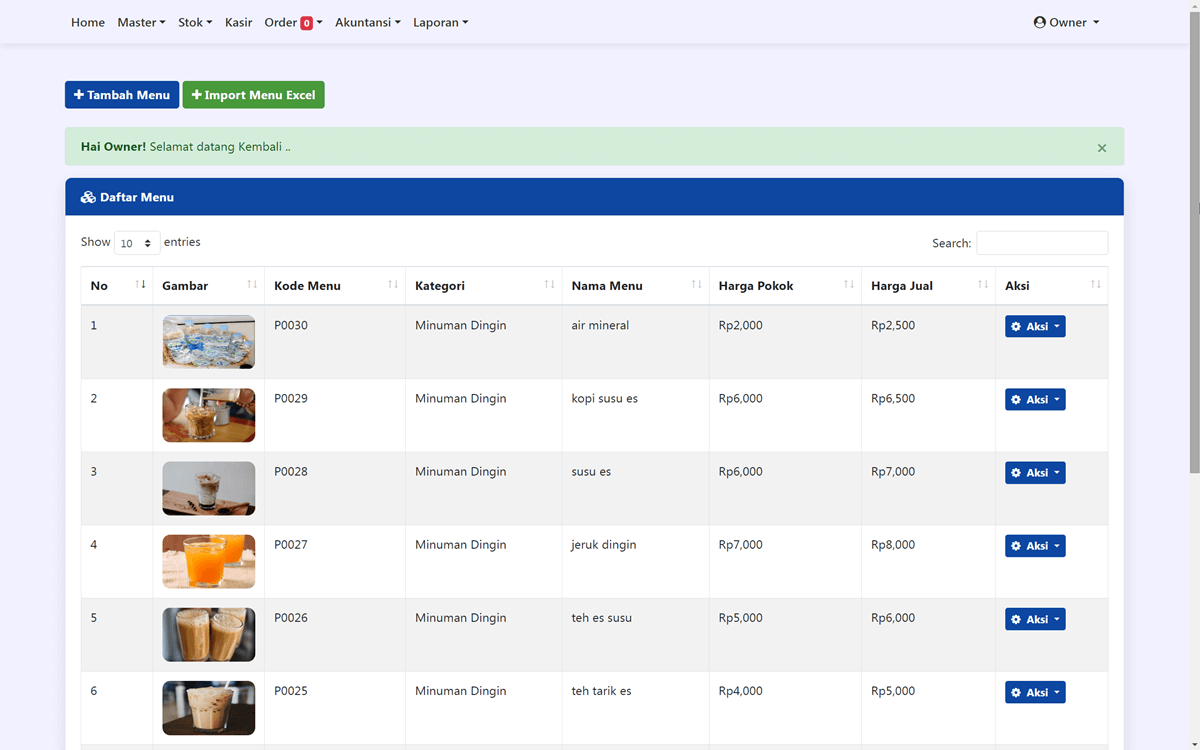The image size is (1200, 750).
Task: Click the sort icon on Kode Menu column
Action: tap(391, 285)
